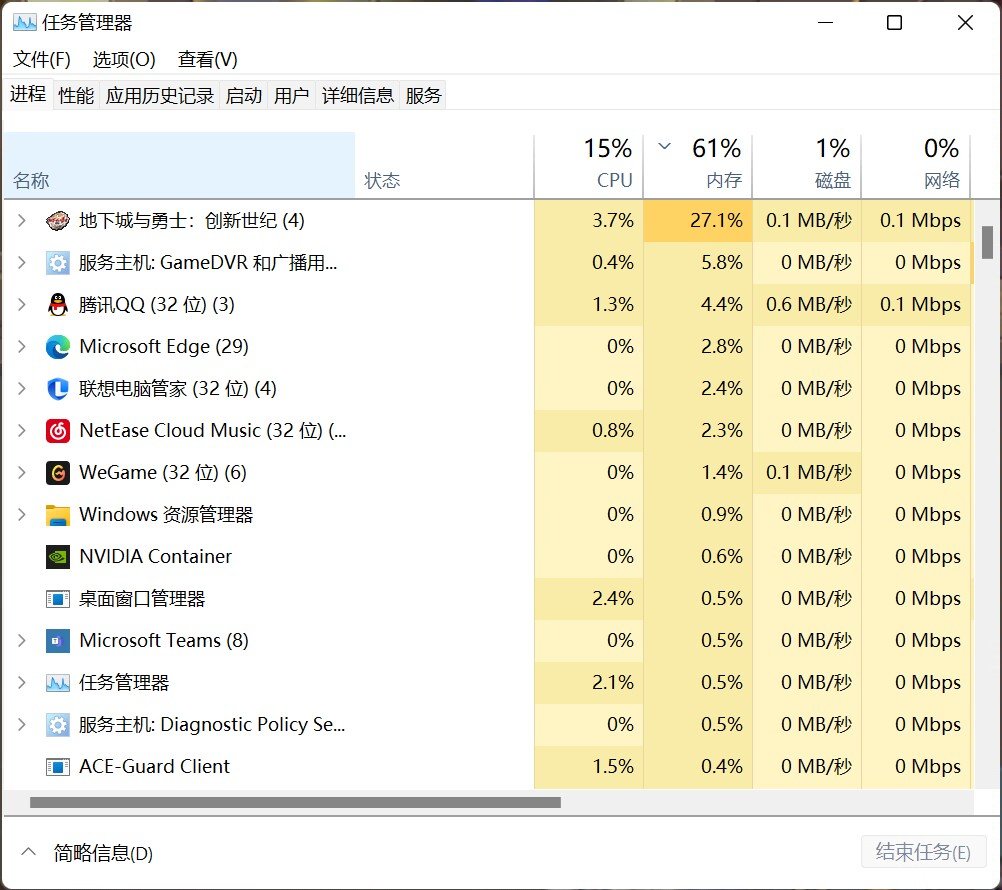Viewport: 1002px width, 890px height.
Task: Open the 选项(O) menu
Action: pyautogui.click(x=124, y=59)
